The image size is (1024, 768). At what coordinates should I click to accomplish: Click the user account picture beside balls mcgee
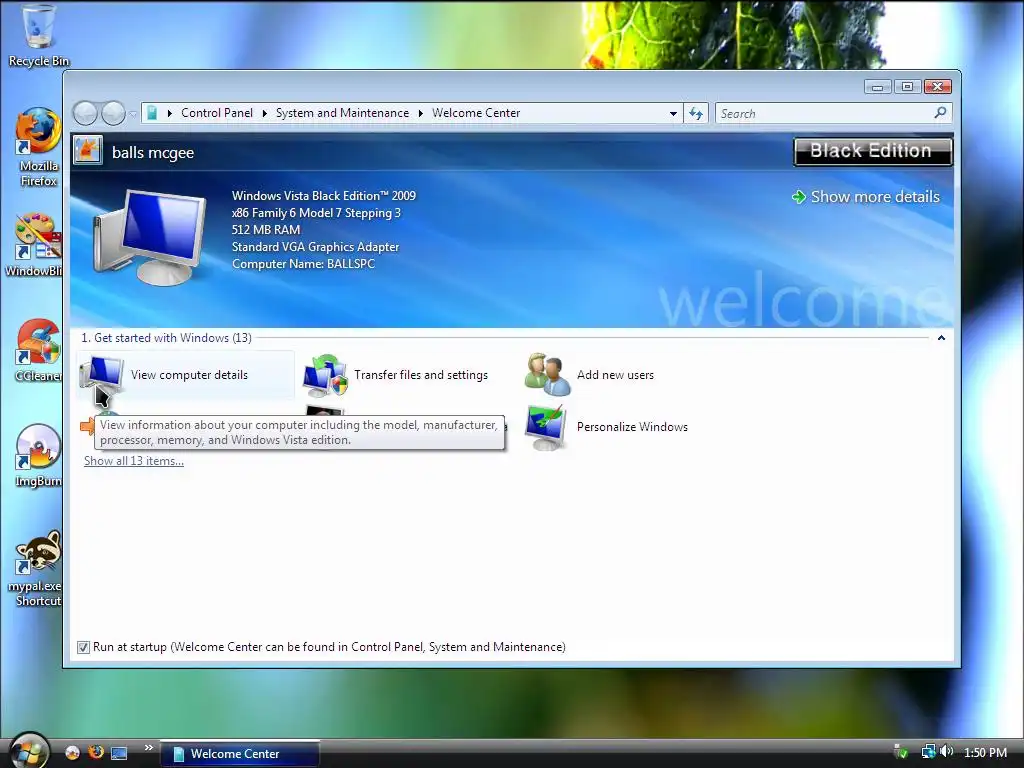pyautogui.click(x=88, y=150)
